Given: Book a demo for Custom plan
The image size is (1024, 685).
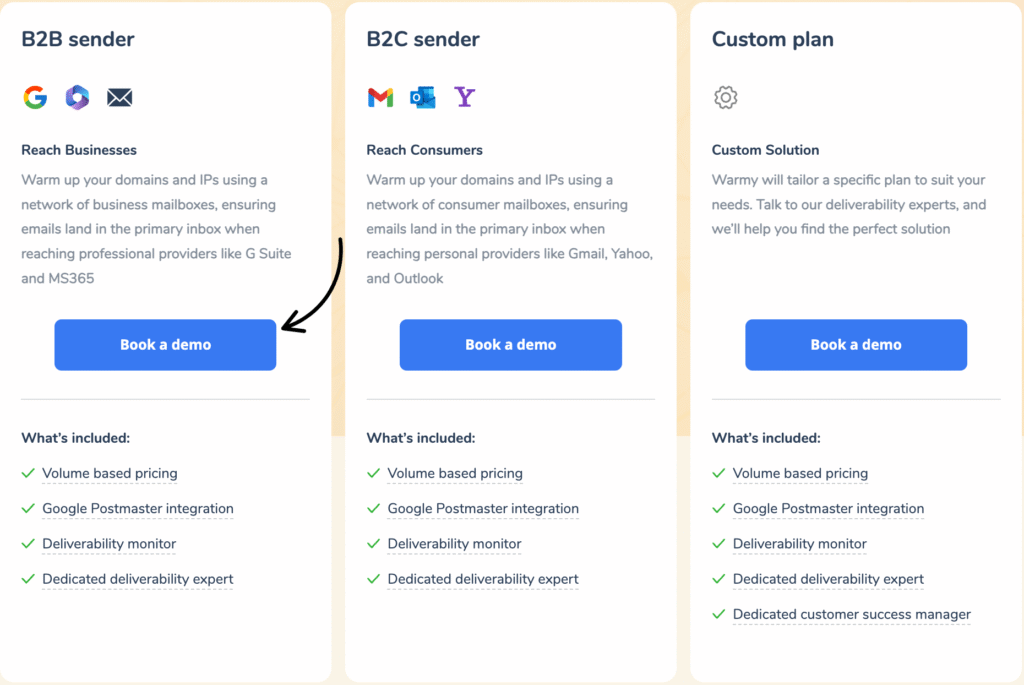Looking at the screenshot, I should coord(856,345).
